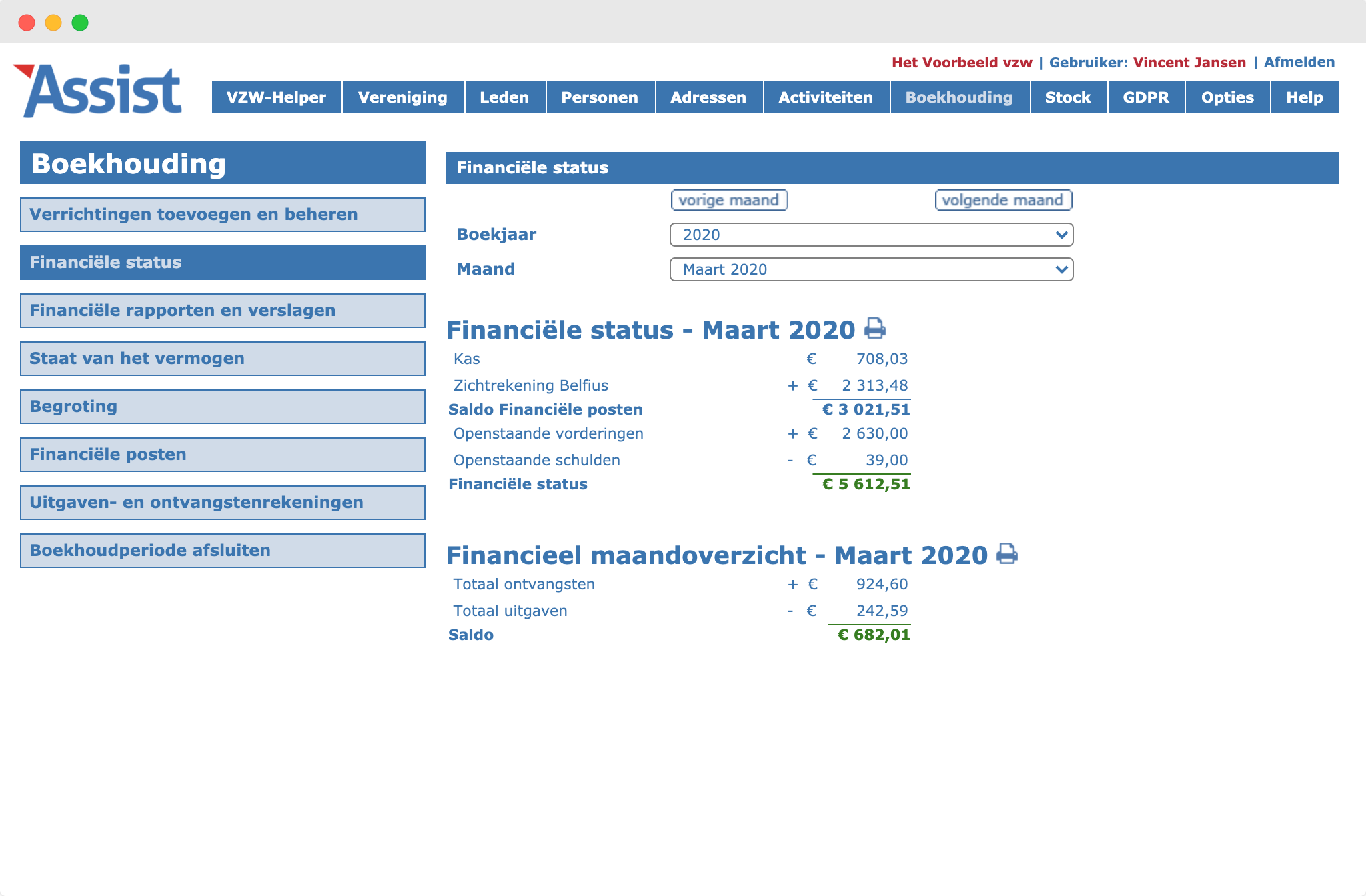Screen dimensions: 1366x896
Task: Click the Saldo Financiële posten total € 3 021,51
Action: [x=866, y=409]
